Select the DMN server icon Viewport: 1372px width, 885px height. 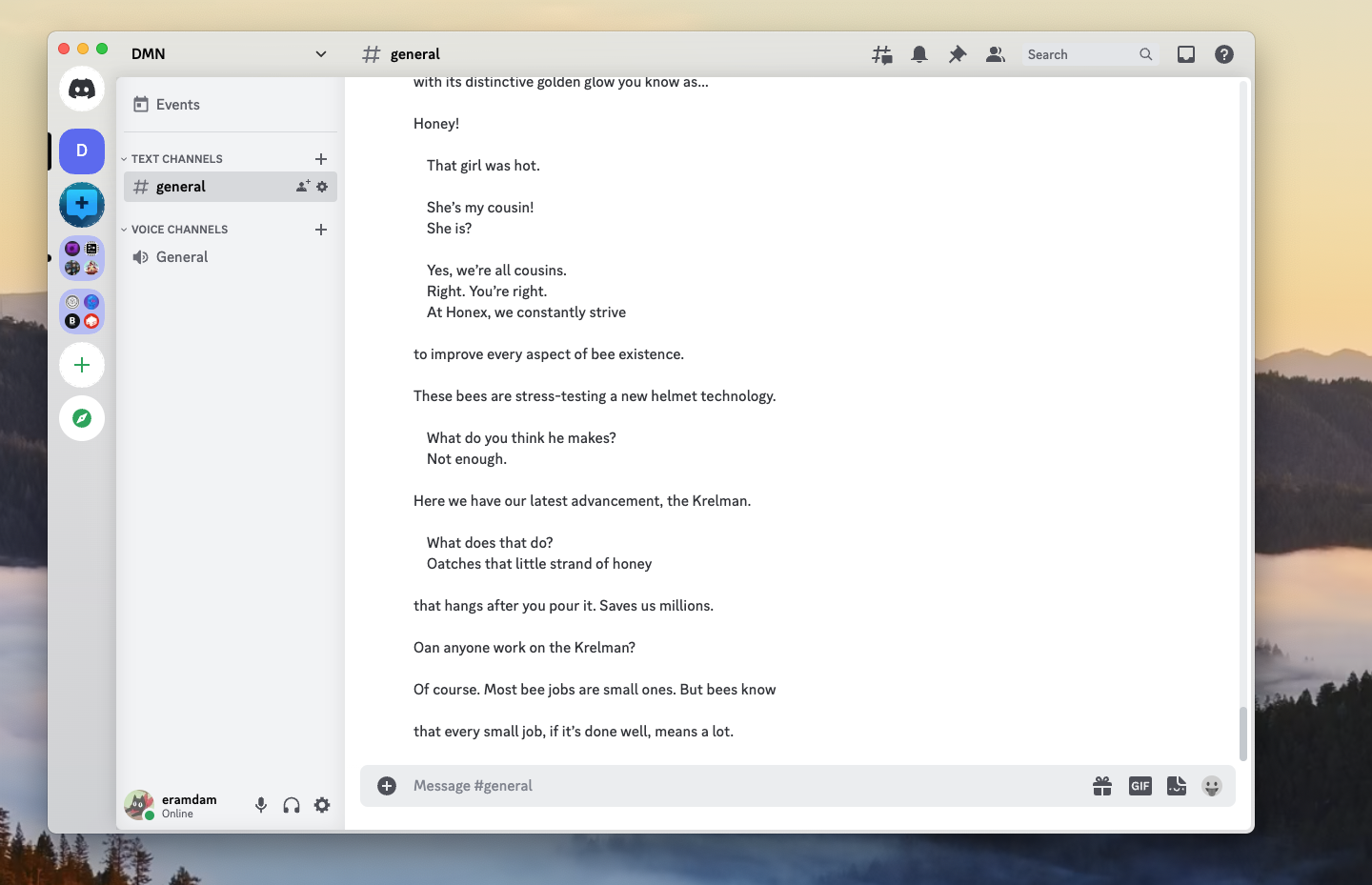(82, 151)
